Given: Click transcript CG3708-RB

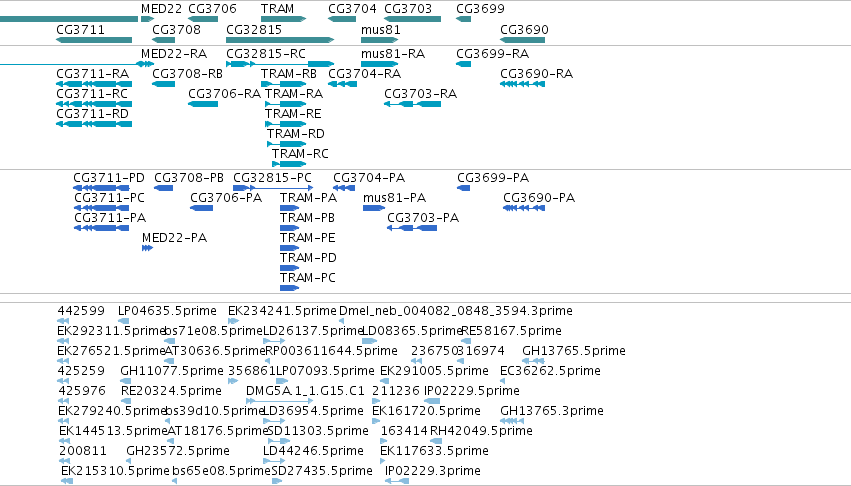Looking at the screenshot, I should click(x=188, y=74).
